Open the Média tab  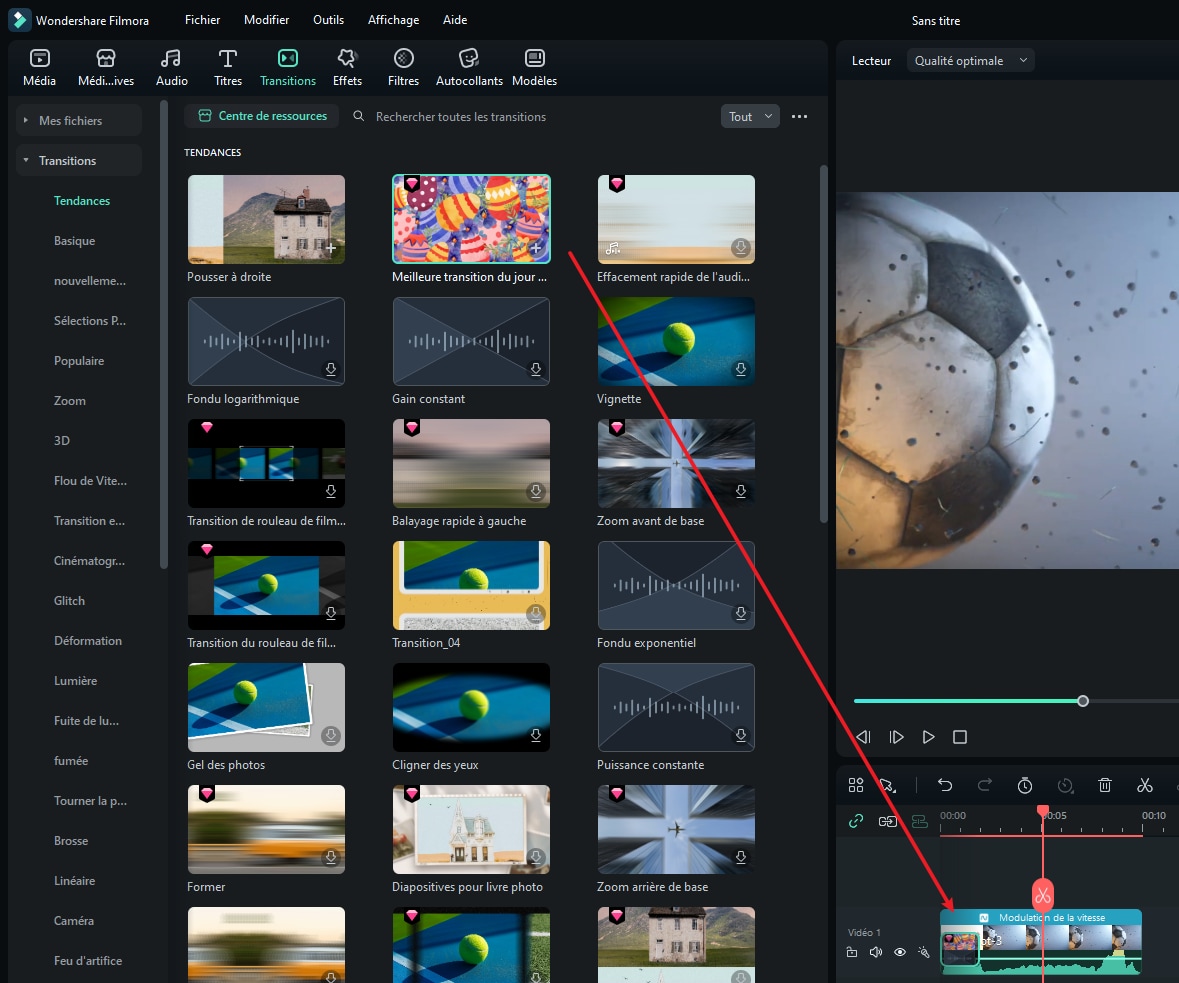click(39, 68)
